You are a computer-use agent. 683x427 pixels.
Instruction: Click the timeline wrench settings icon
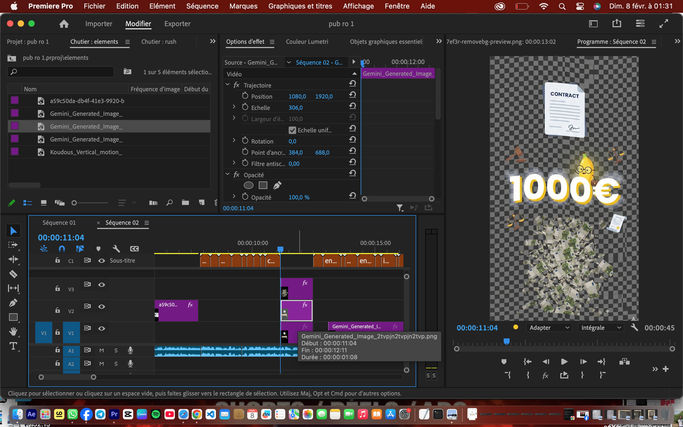pos(116,249)
